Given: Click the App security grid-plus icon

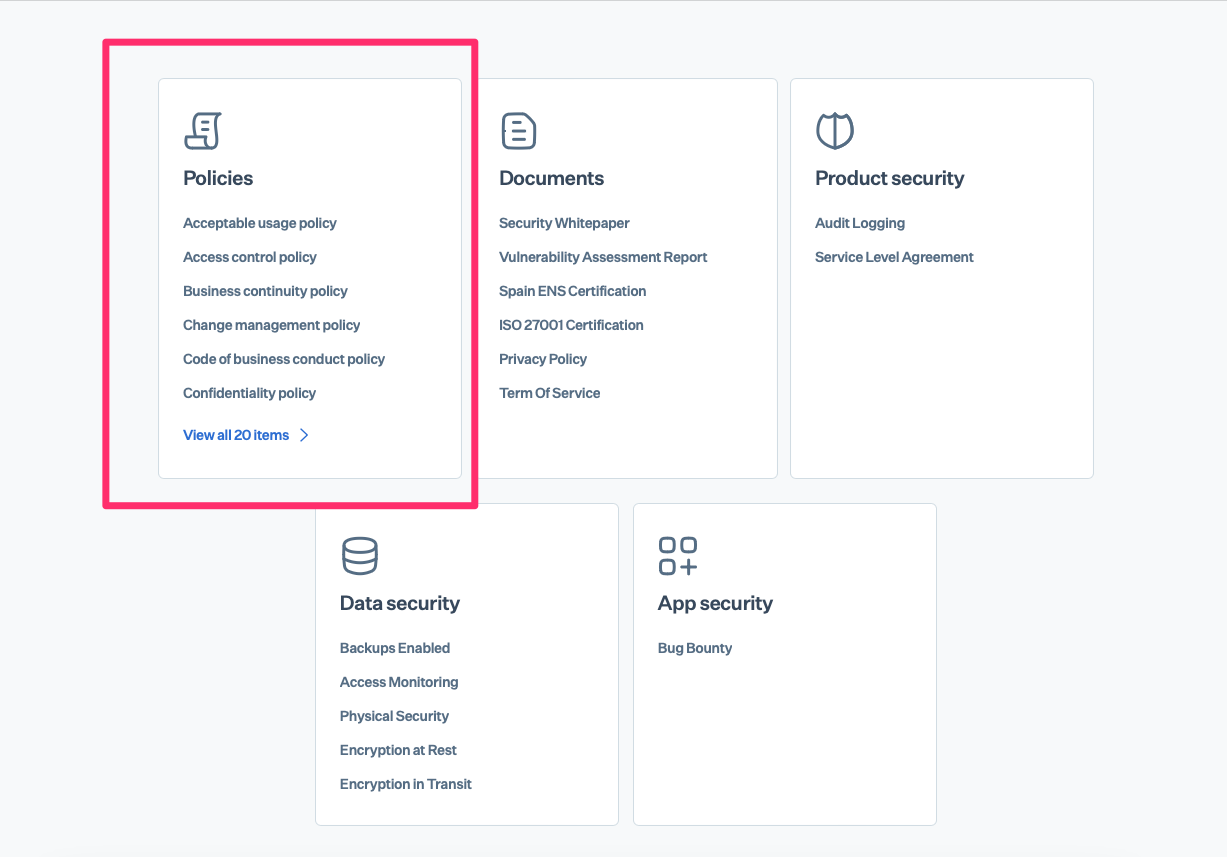Looking at the screenshot, I should [x=677, y=556].
